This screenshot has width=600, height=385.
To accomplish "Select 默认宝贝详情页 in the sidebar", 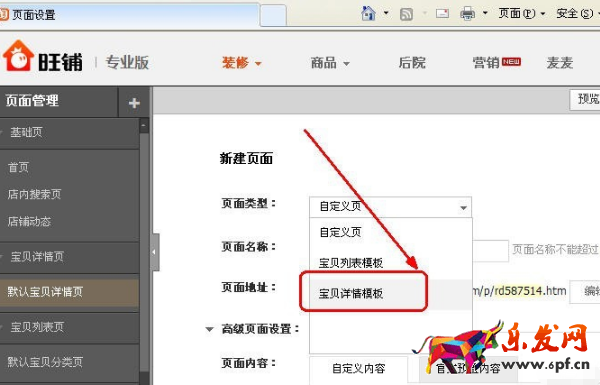I will tap(69, 292).
